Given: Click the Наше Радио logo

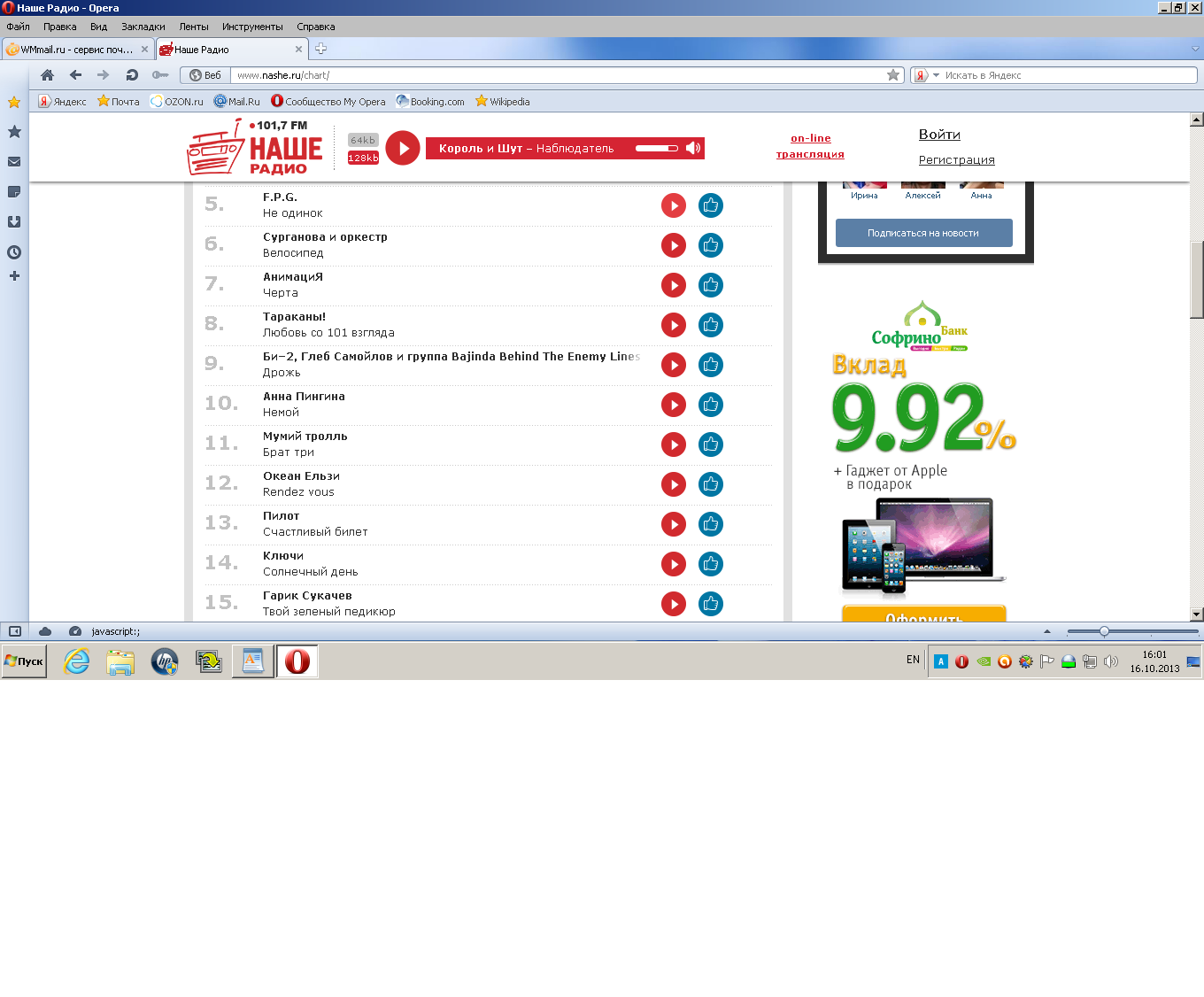Looking at the screenshot, I should click(x=255, y=147).
